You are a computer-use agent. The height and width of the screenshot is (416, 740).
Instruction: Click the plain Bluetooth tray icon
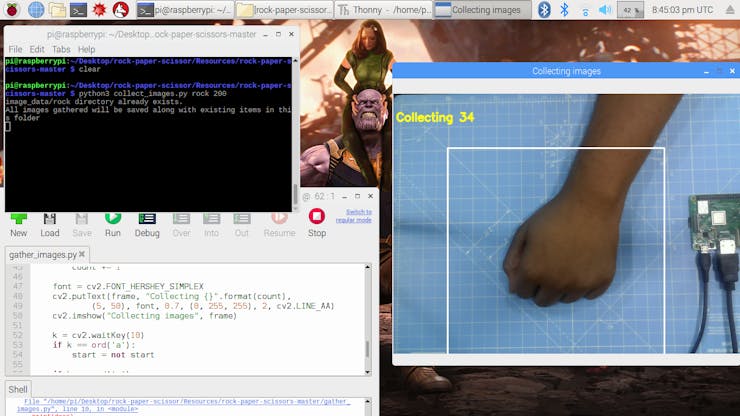564,9
